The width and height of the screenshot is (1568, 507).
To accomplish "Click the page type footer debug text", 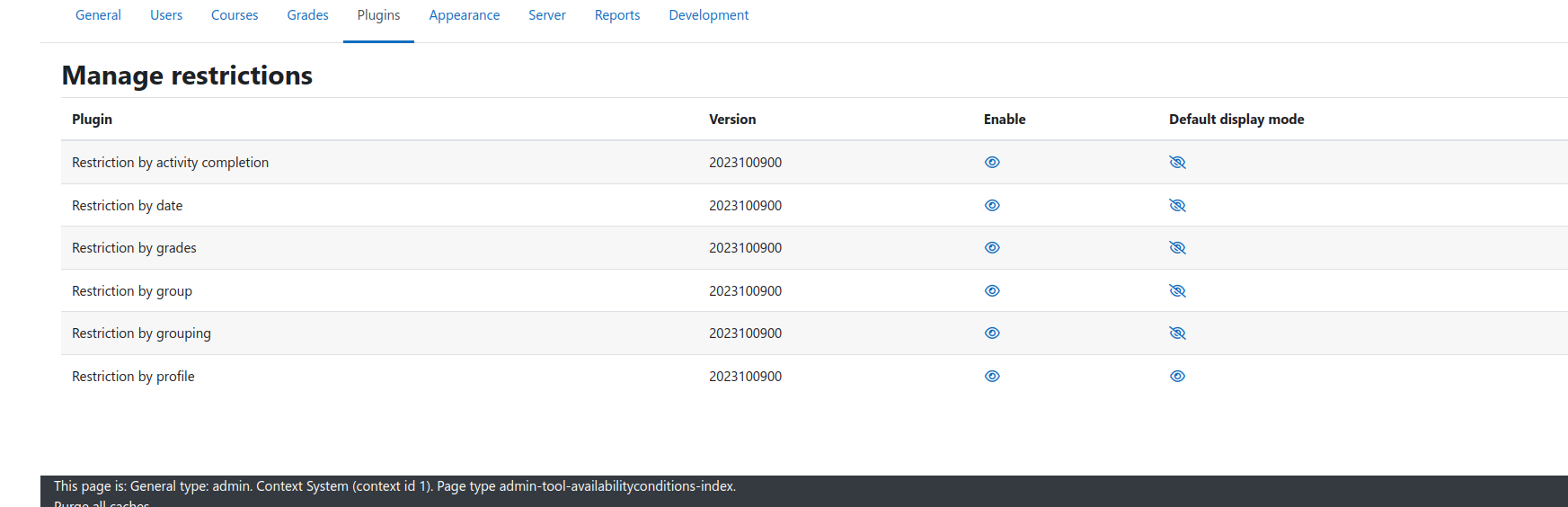I will point(394,486).
